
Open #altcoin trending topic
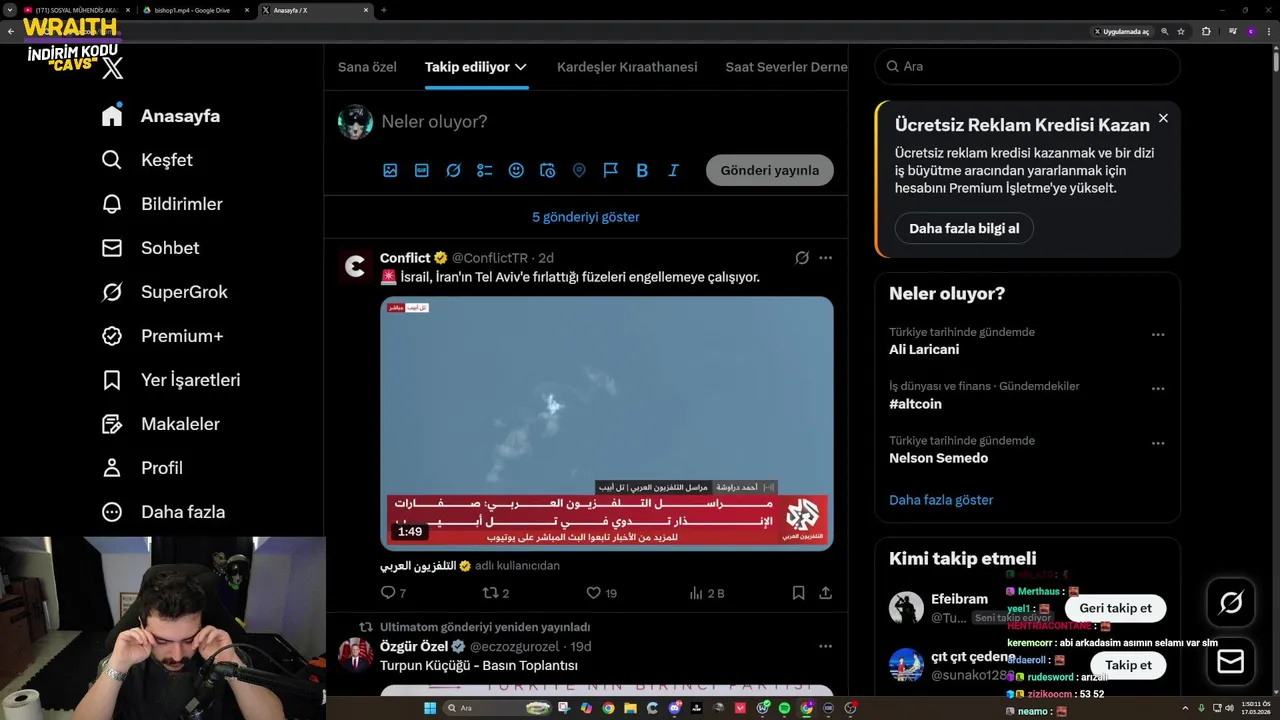point(915,404)
